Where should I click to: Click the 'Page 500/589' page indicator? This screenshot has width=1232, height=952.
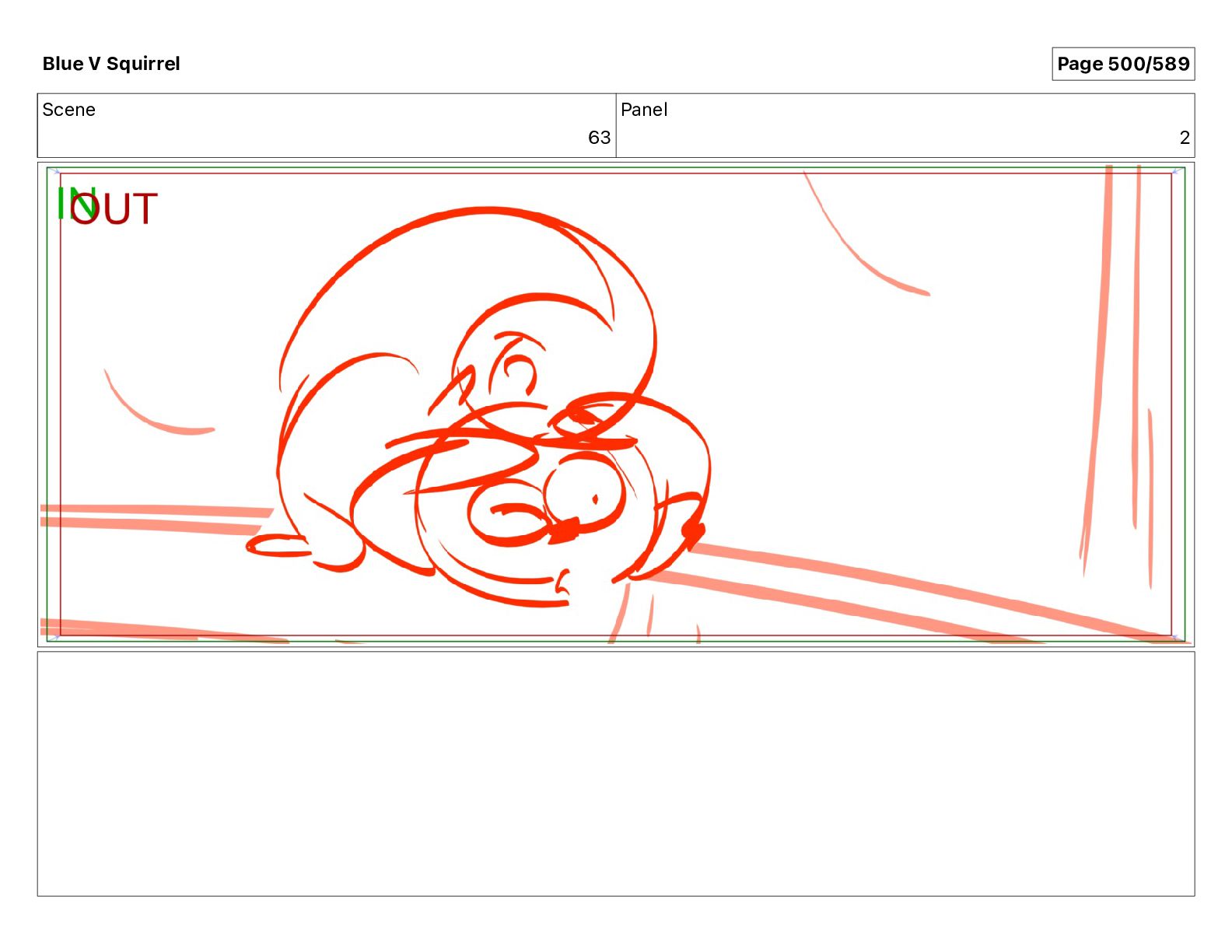(1123, 64)
